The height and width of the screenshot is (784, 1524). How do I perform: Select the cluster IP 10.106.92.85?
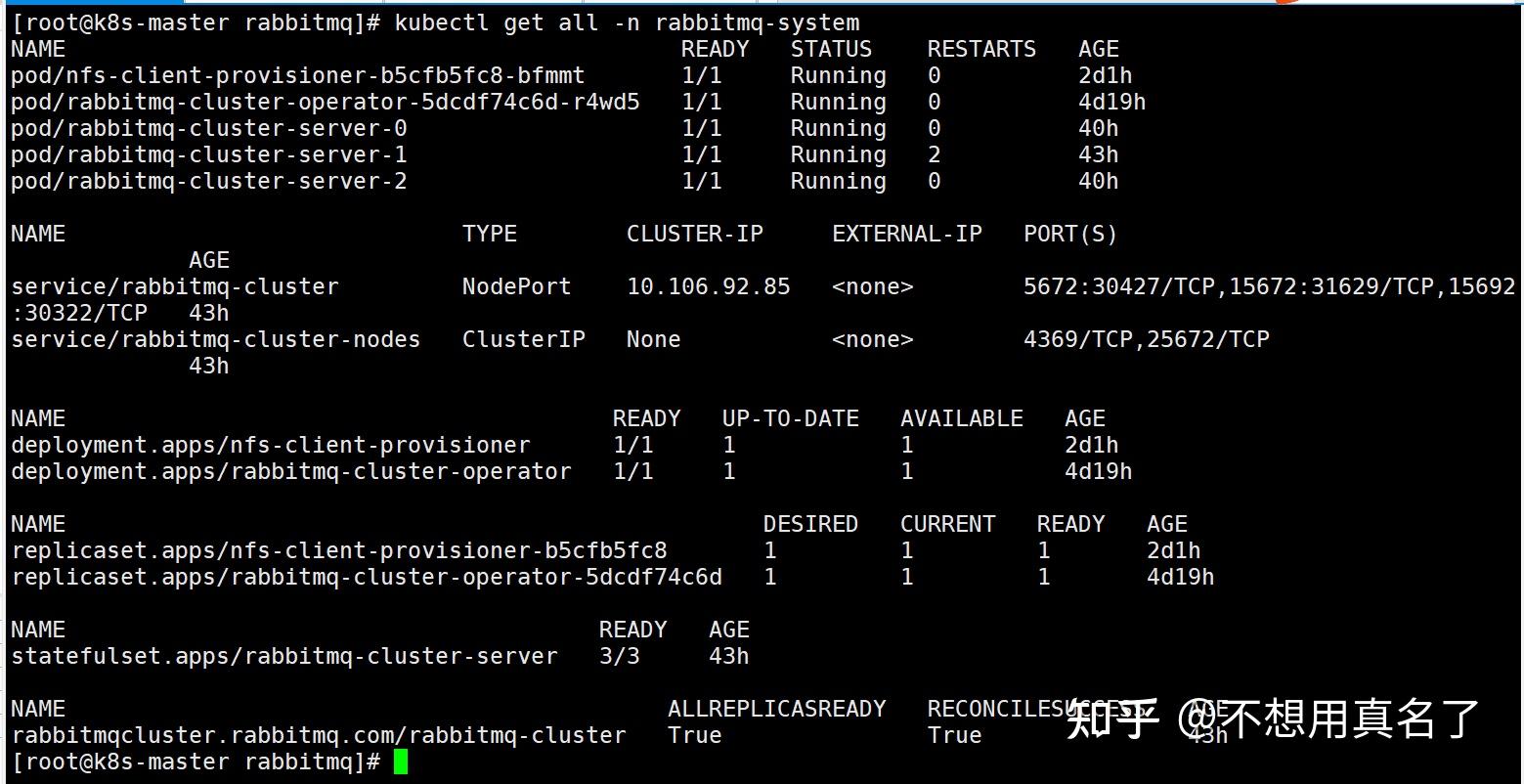point(708,286)
